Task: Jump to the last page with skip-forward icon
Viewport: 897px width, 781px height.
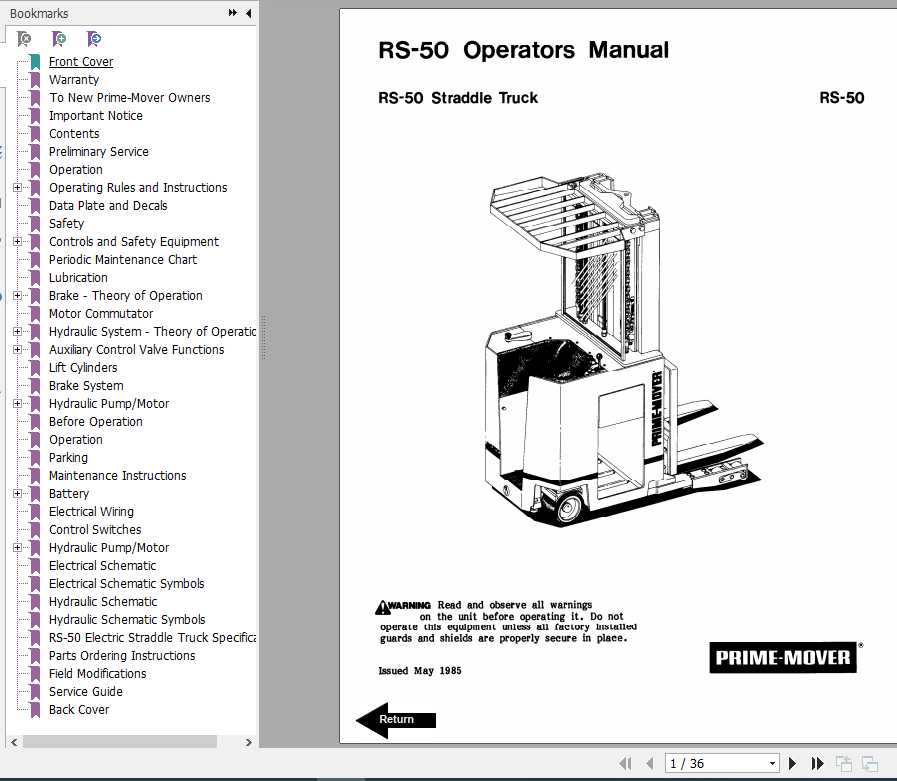Action: coord(817,763)
